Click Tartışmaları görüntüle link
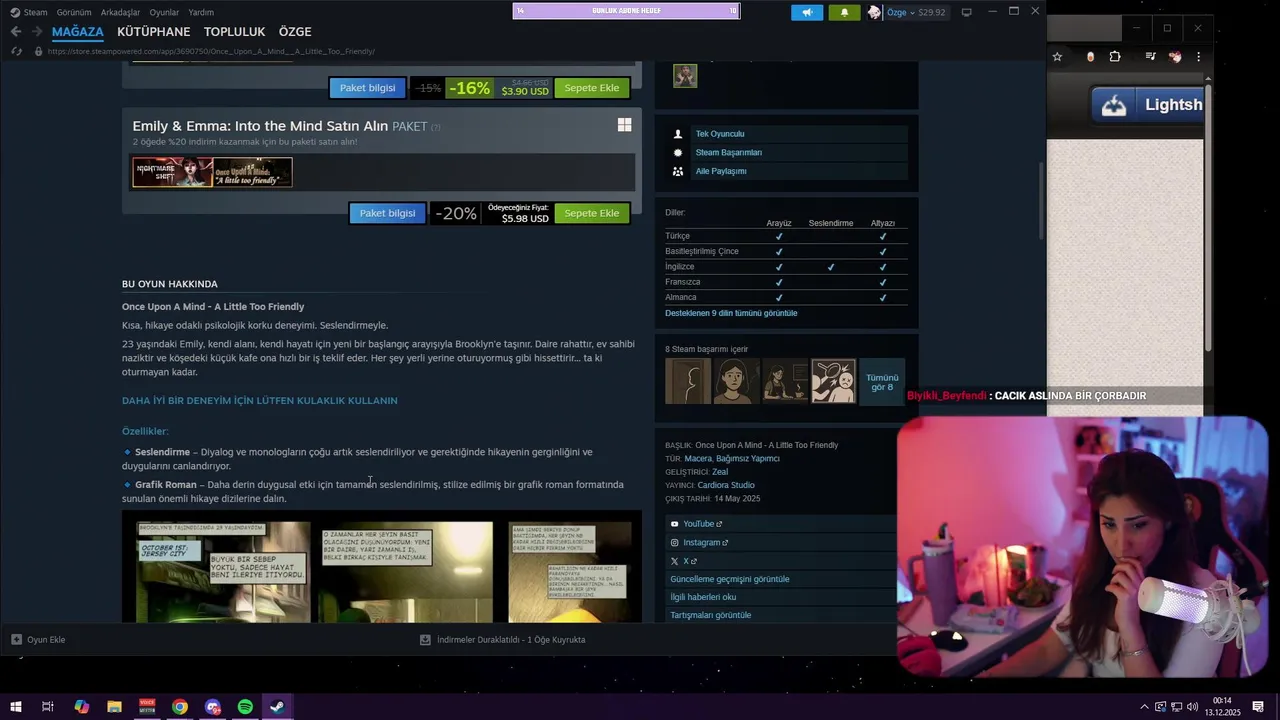1280x720 pixels. [x=711, y=615]
